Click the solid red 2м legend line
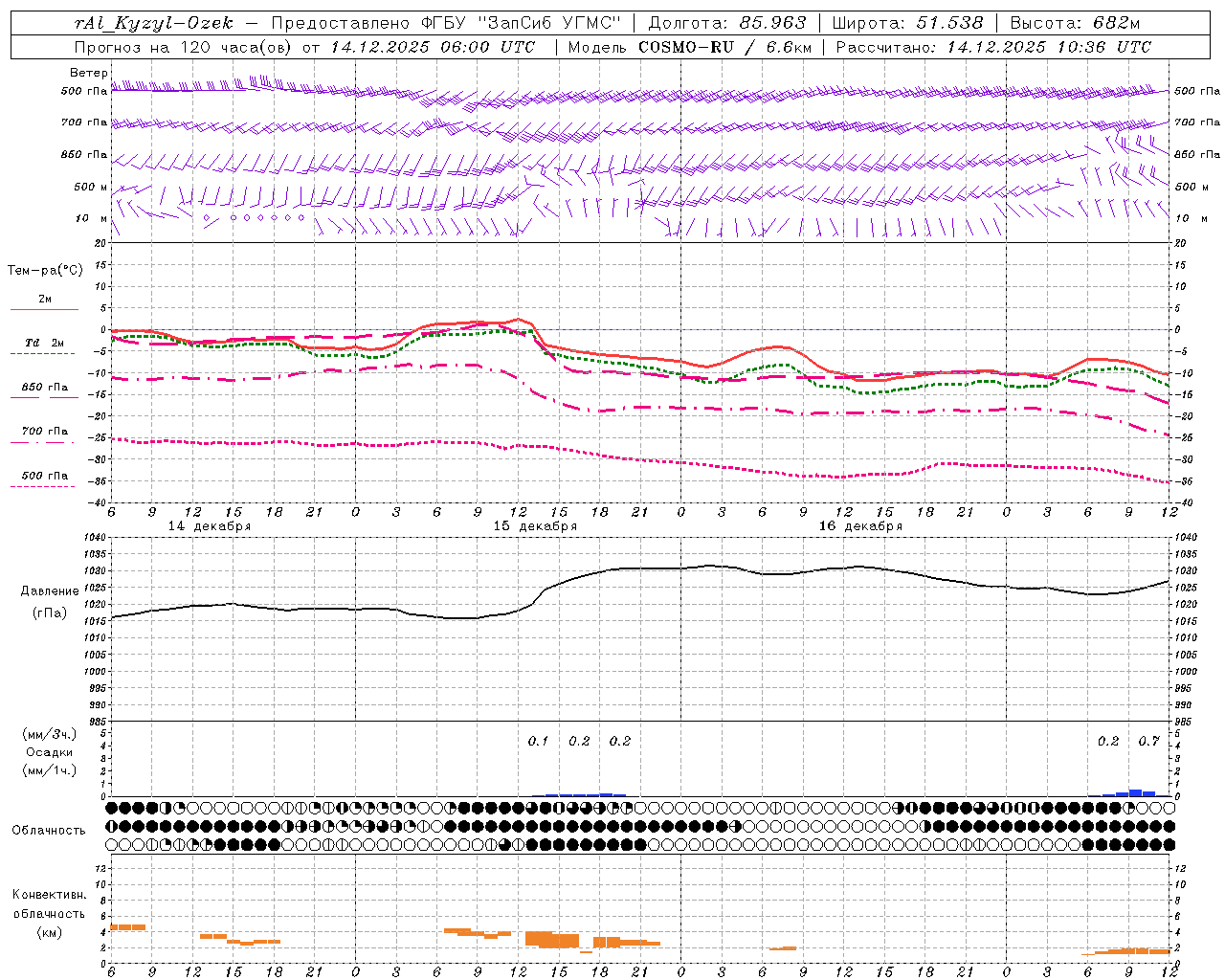1225x980 pixels. pos(44,309)
